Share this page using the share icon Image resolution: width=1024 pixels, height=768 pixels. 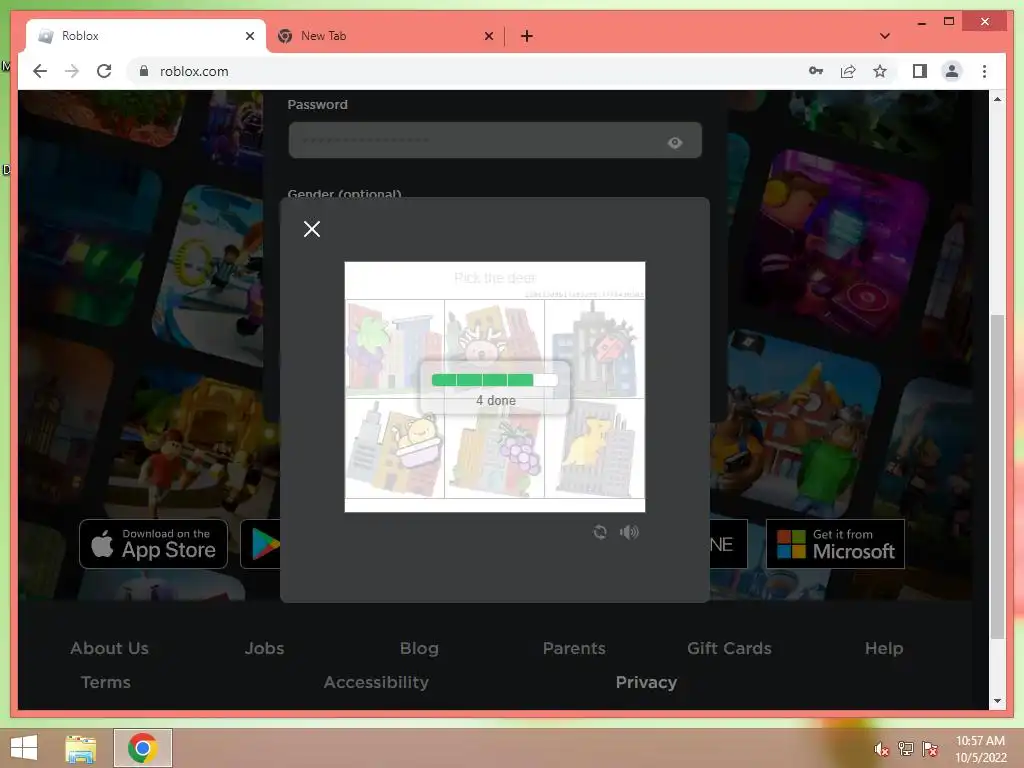848,71
